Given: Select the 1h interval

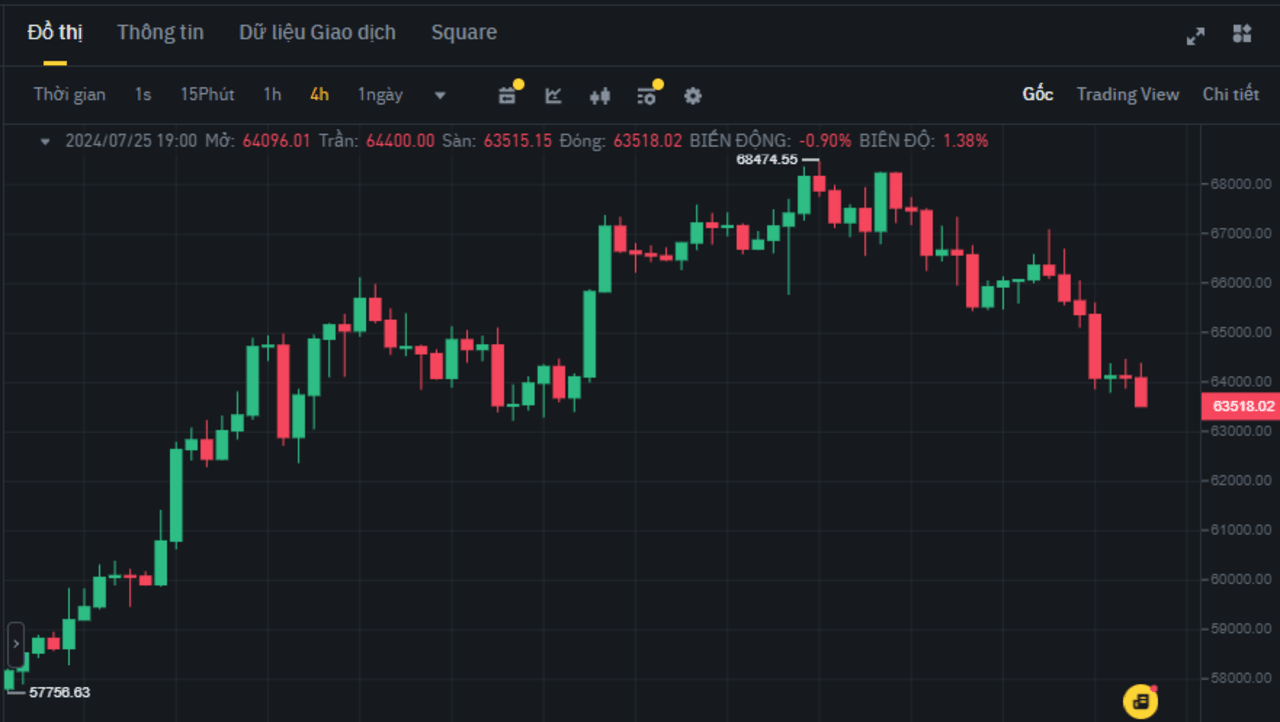Looking at the screenshot, I should click(x=272, y=94).
